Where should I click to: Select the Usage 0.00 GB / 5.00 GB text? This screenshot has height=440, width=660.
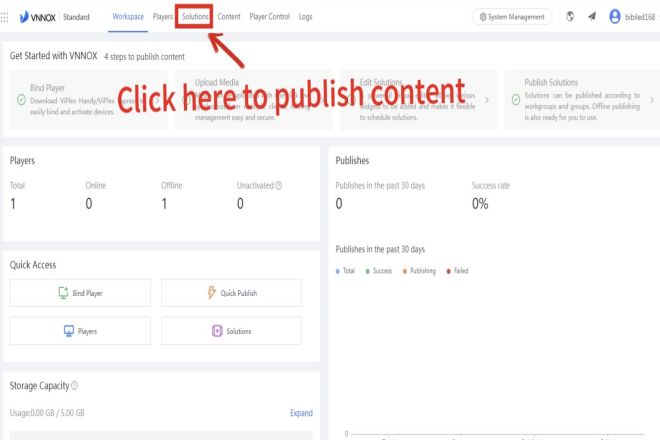(x=47, y=413)
